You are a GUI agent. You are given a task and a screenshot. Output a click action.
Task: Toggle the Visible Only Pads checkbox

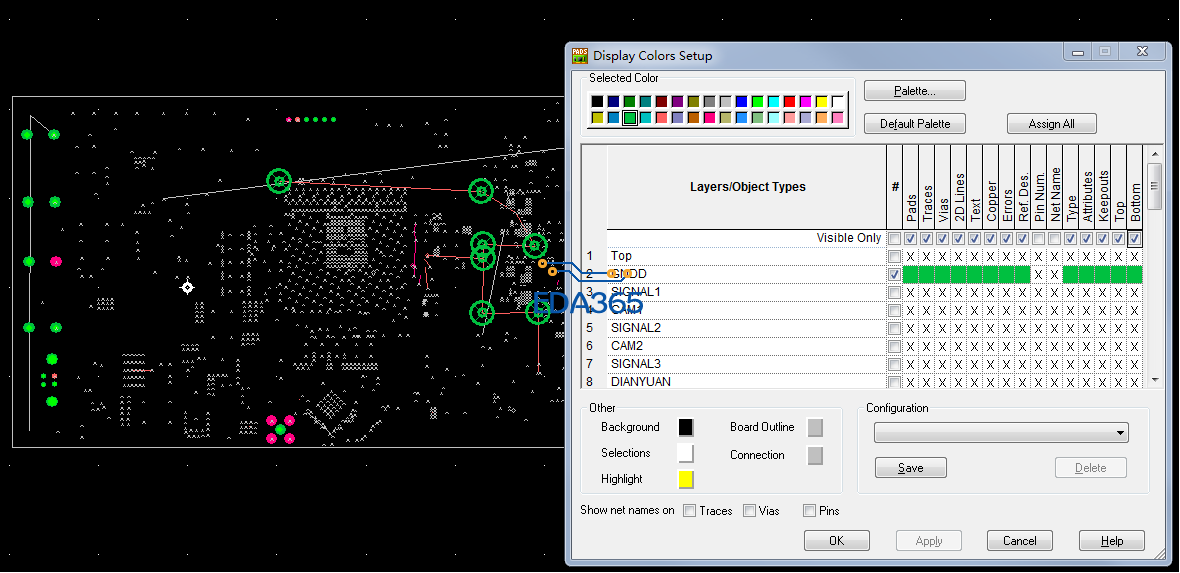coord(911,238)
